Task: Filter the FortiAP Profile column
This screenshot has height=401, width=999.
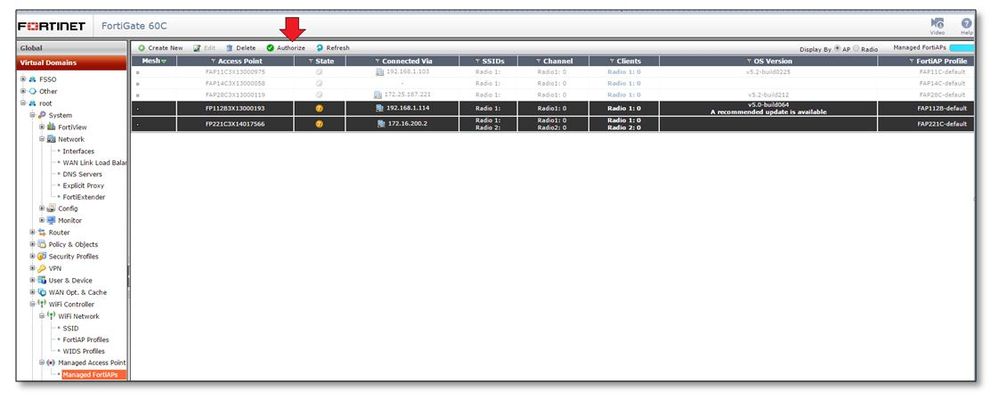Action: pyautogui.click(x=912, y=61)
